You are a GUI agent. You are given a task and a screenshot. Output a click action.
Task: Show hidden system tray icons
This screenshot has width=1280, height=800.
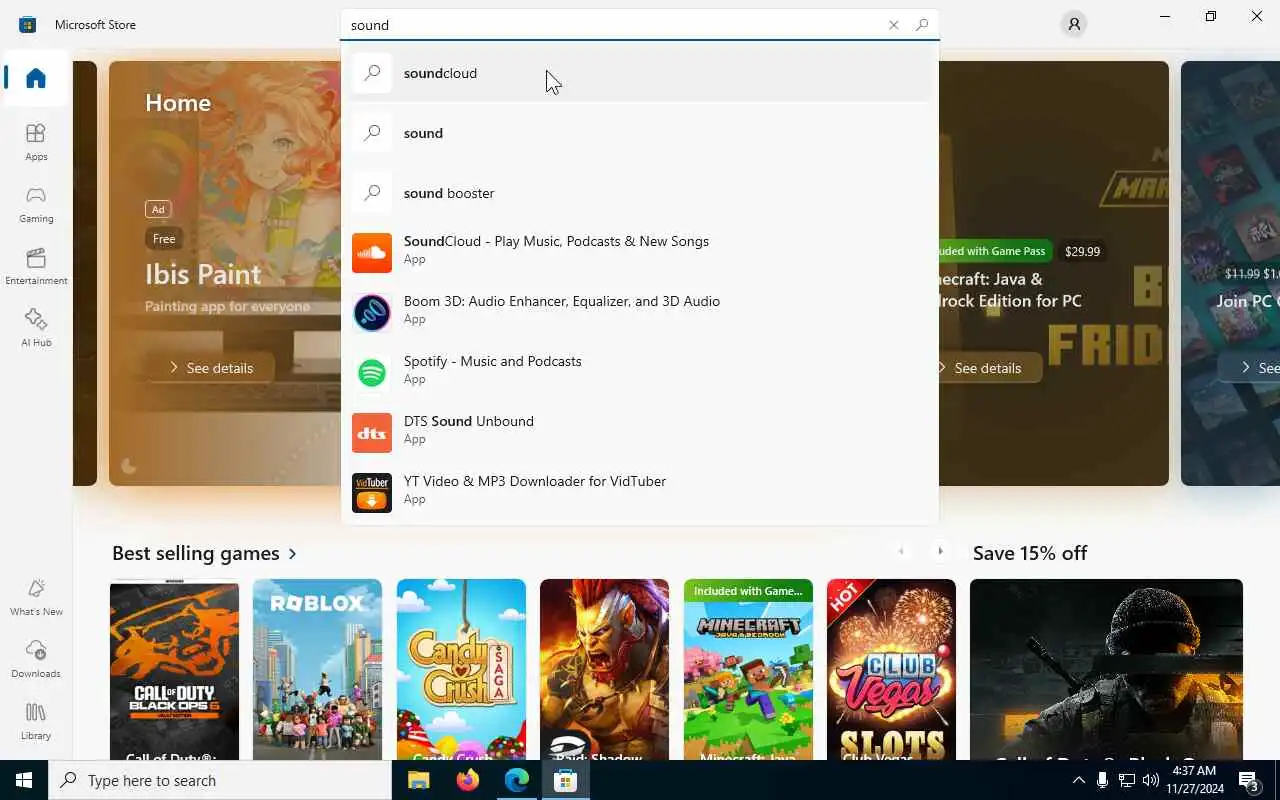(x=1078, y=780)
